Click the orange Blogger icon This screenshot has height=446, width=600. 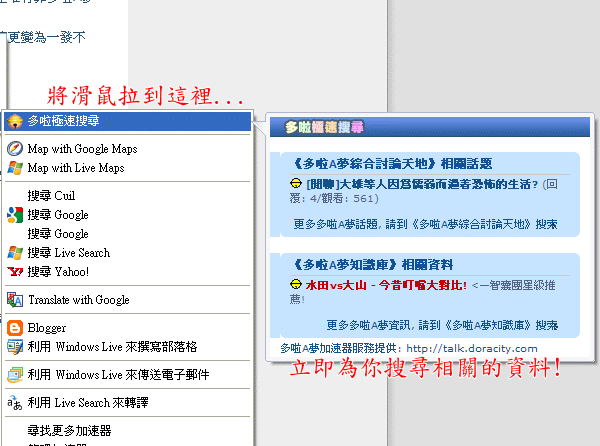click(15, 328)
